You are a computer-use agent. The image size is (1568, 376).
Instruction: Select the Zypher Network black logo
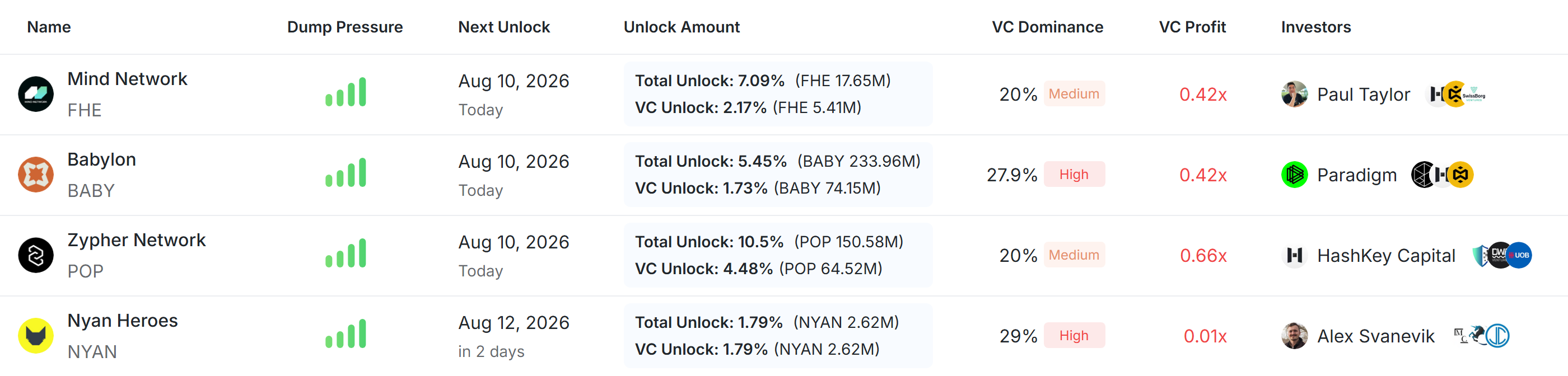click(x=36, y=256)
